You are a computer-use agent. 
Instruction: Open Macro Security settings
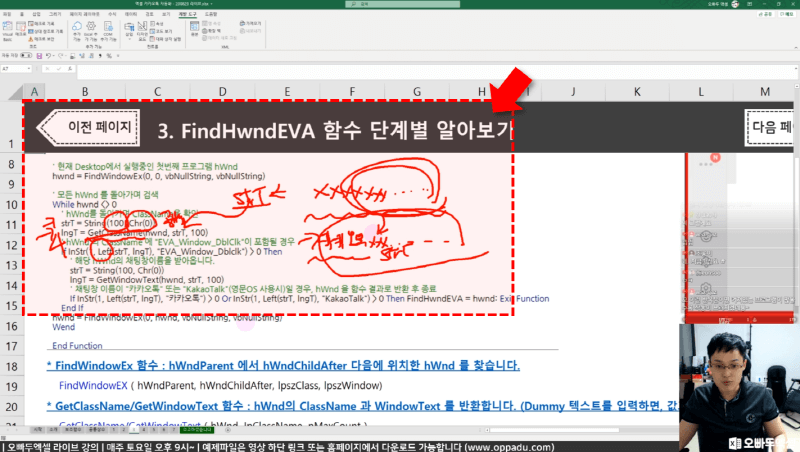pyautogui.click(x=41, y=39)
